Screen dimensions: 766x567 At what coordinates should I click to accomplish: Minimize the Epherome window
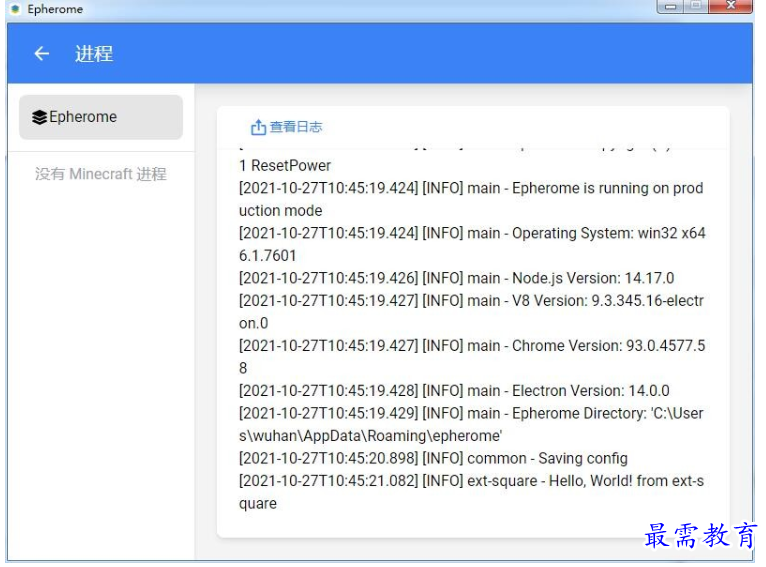point(670,6)
